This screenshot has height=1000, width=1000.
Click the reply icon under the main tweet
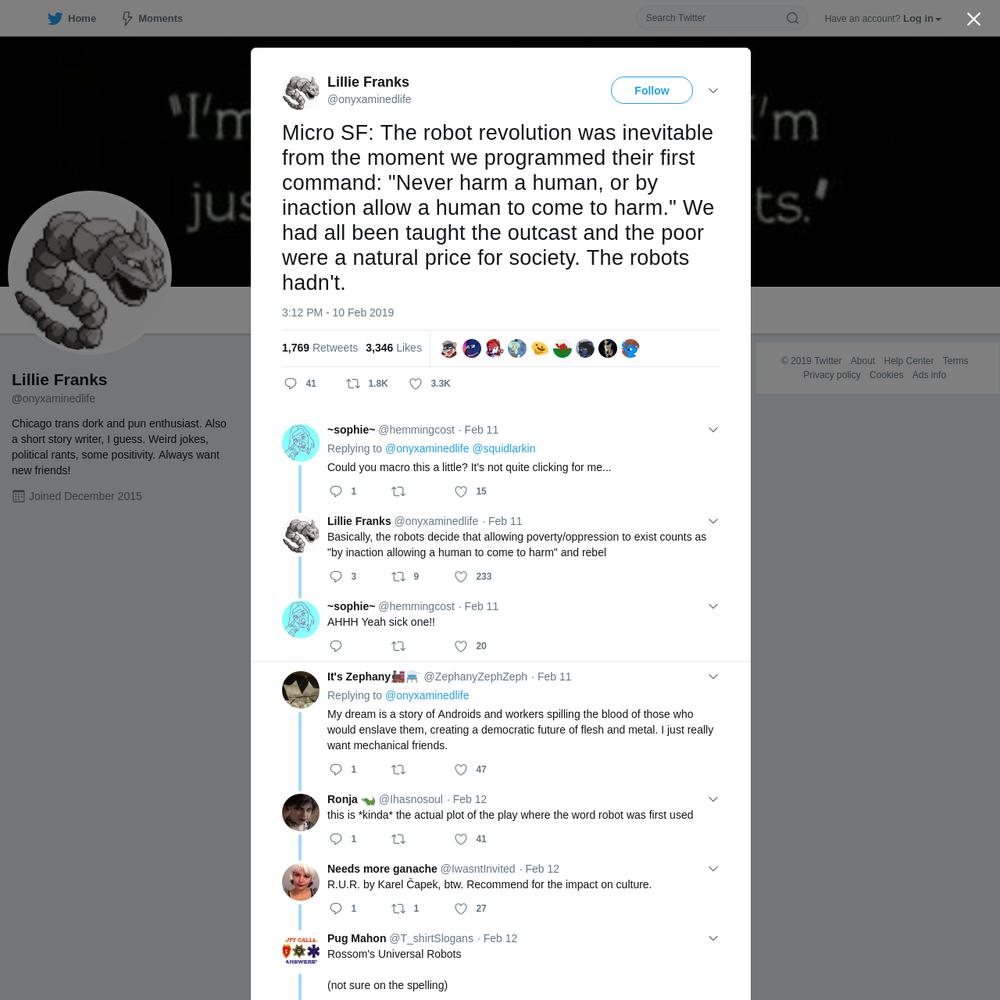pyautogui.click(x=290, y=383)
